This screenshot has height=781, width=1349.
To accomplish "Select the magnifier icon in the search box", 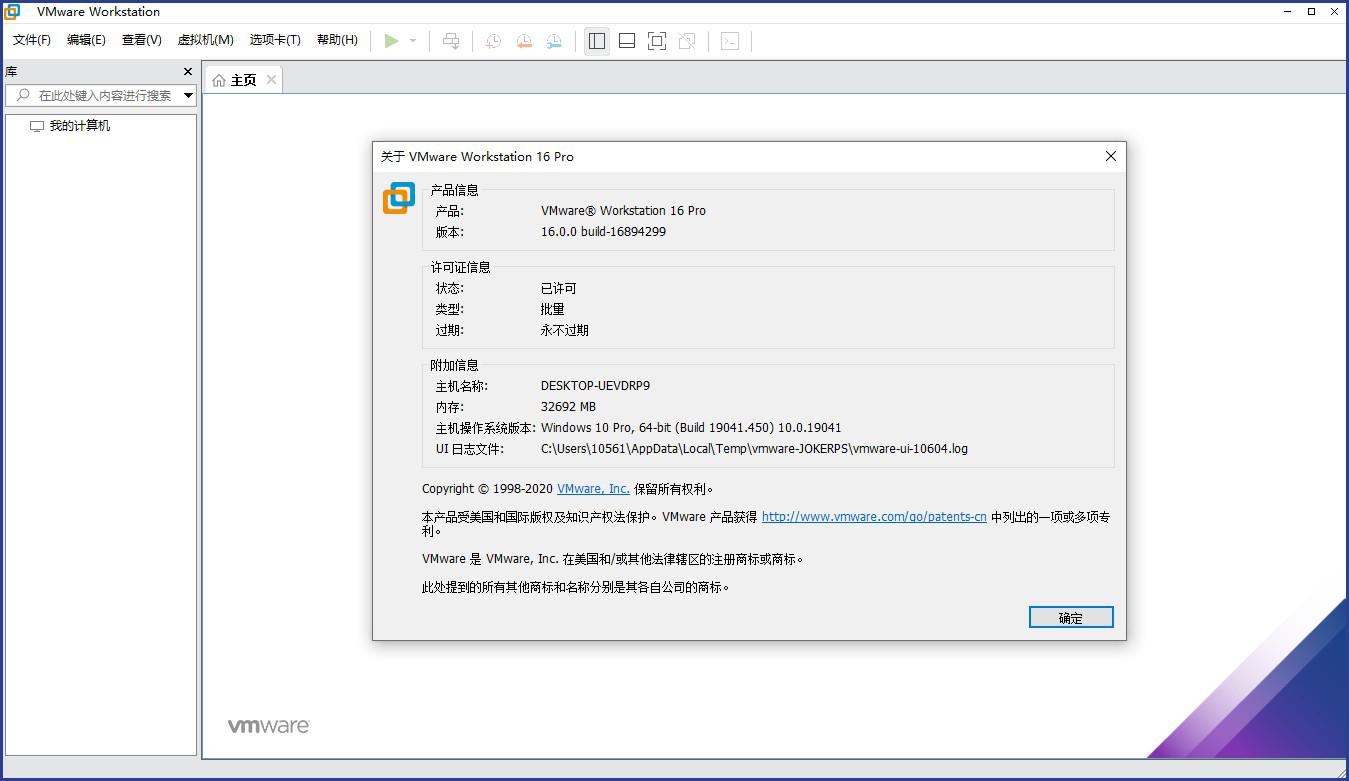I will pyautogui.click(x=22, y=96).
